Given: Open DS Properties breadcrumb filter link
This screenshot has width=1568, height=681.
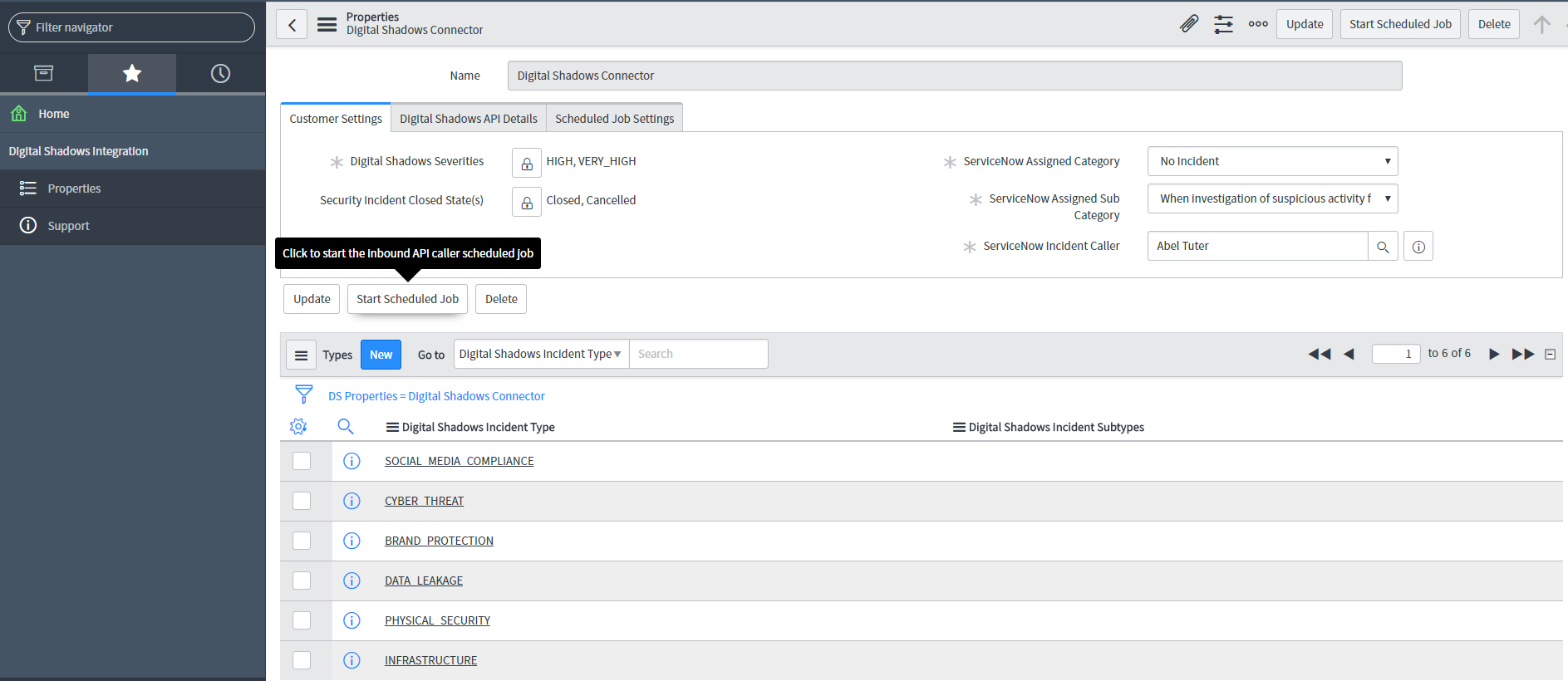Looking at the screenshot, I should point(436,396).
